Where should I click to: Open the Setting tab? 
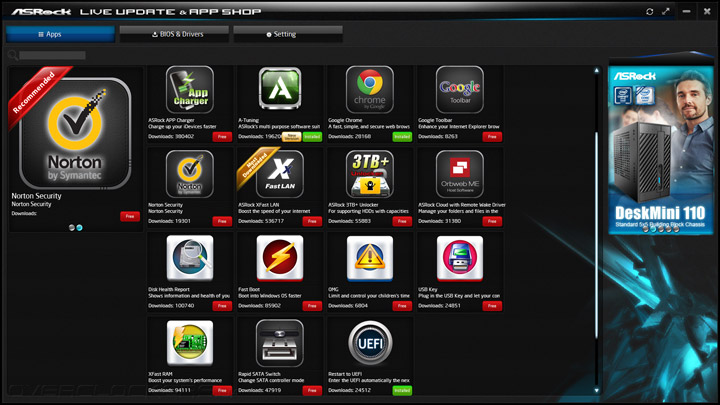coord(288,34)
